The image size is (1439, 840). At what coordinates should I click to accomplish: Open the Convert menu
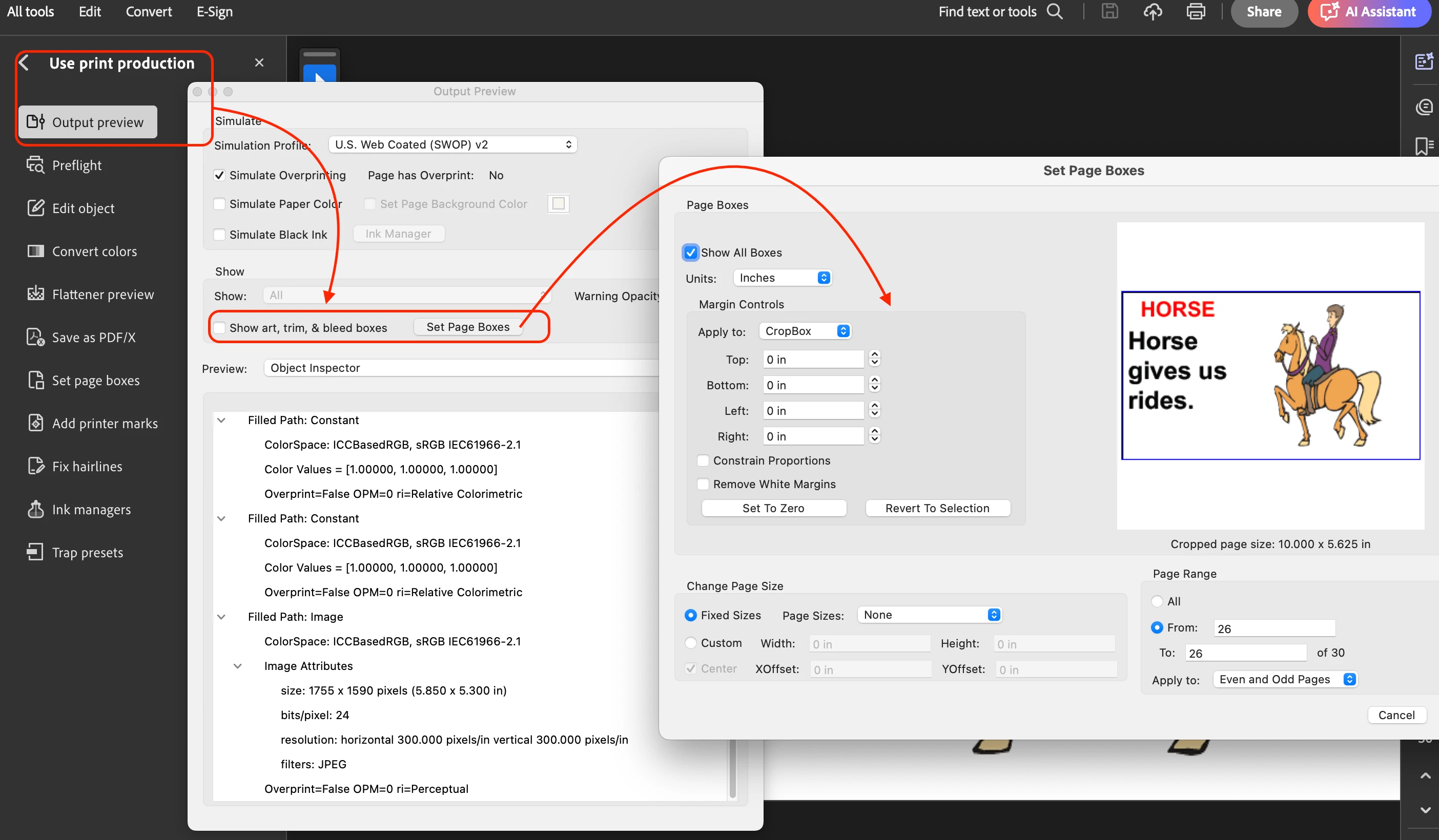click(x=149, y=11)
